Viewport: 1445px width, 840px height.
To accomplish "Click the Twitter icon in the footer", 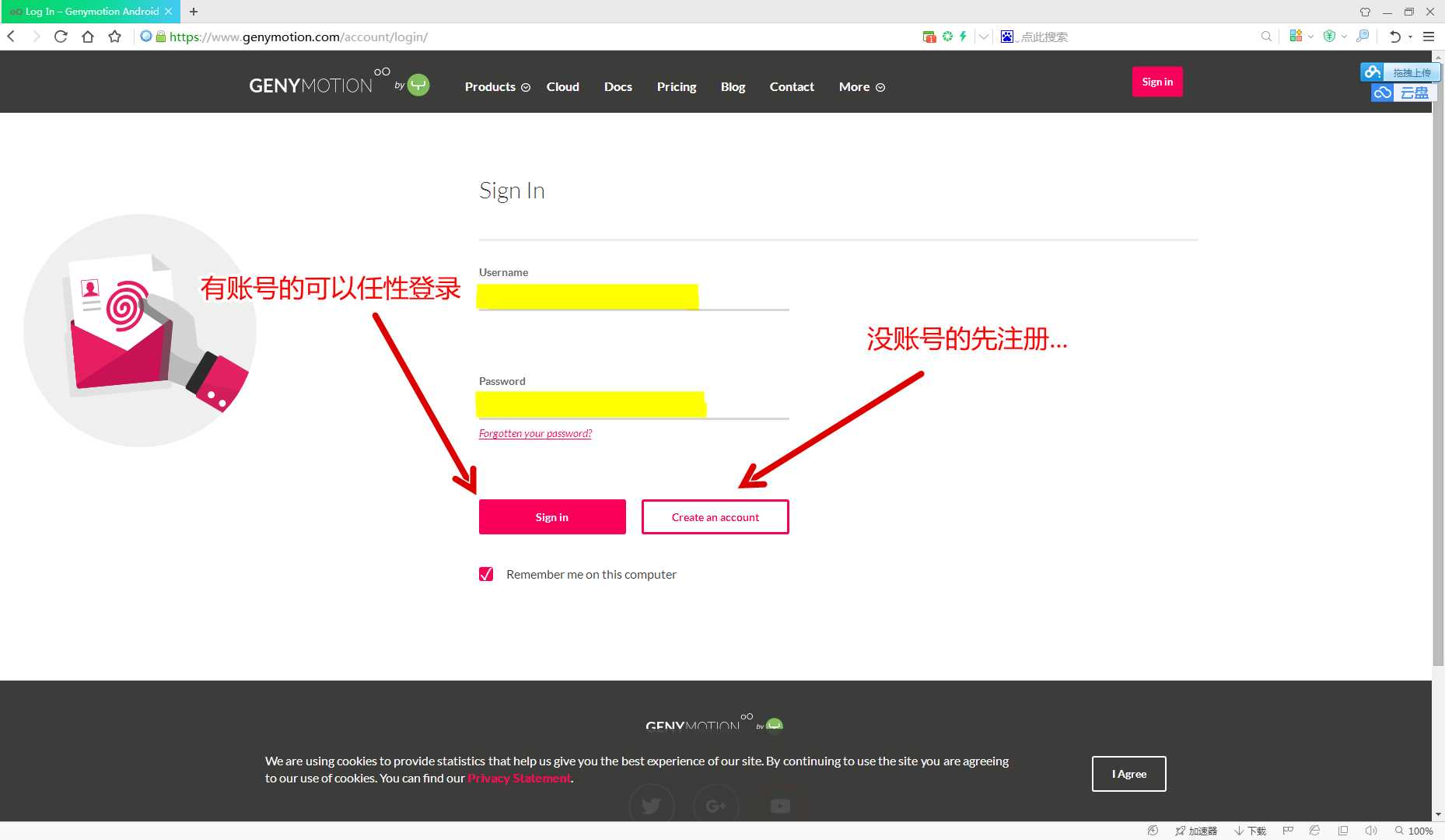I will click(x=652, y=806).
